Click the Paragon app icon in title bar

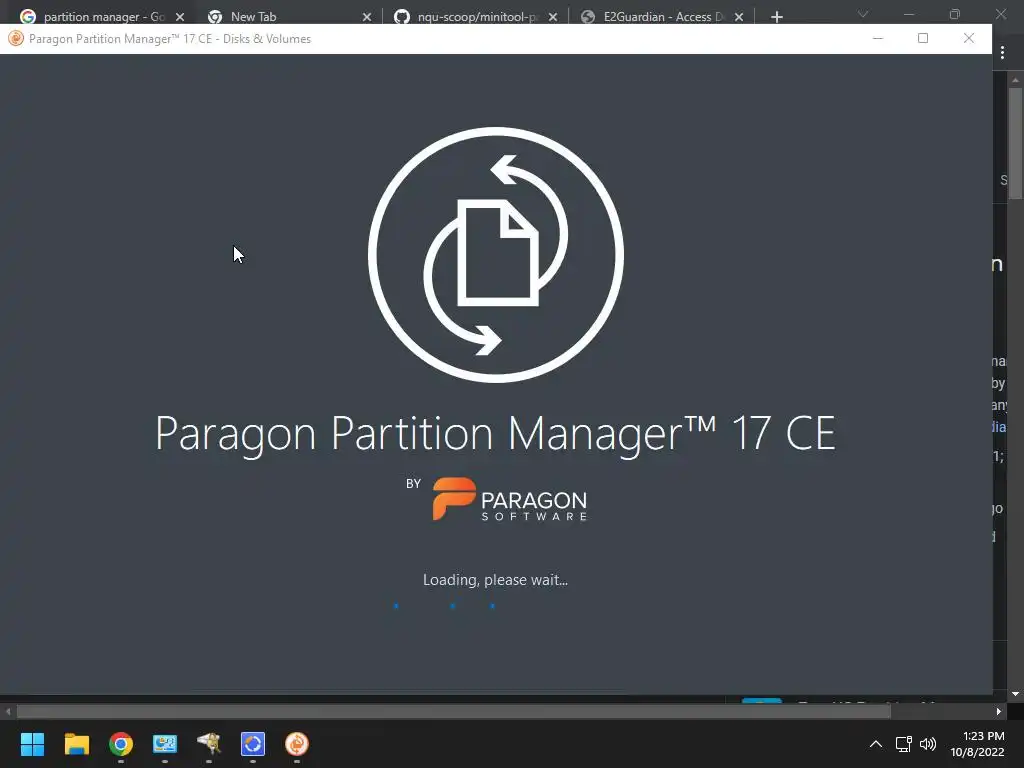pos(16,39)
